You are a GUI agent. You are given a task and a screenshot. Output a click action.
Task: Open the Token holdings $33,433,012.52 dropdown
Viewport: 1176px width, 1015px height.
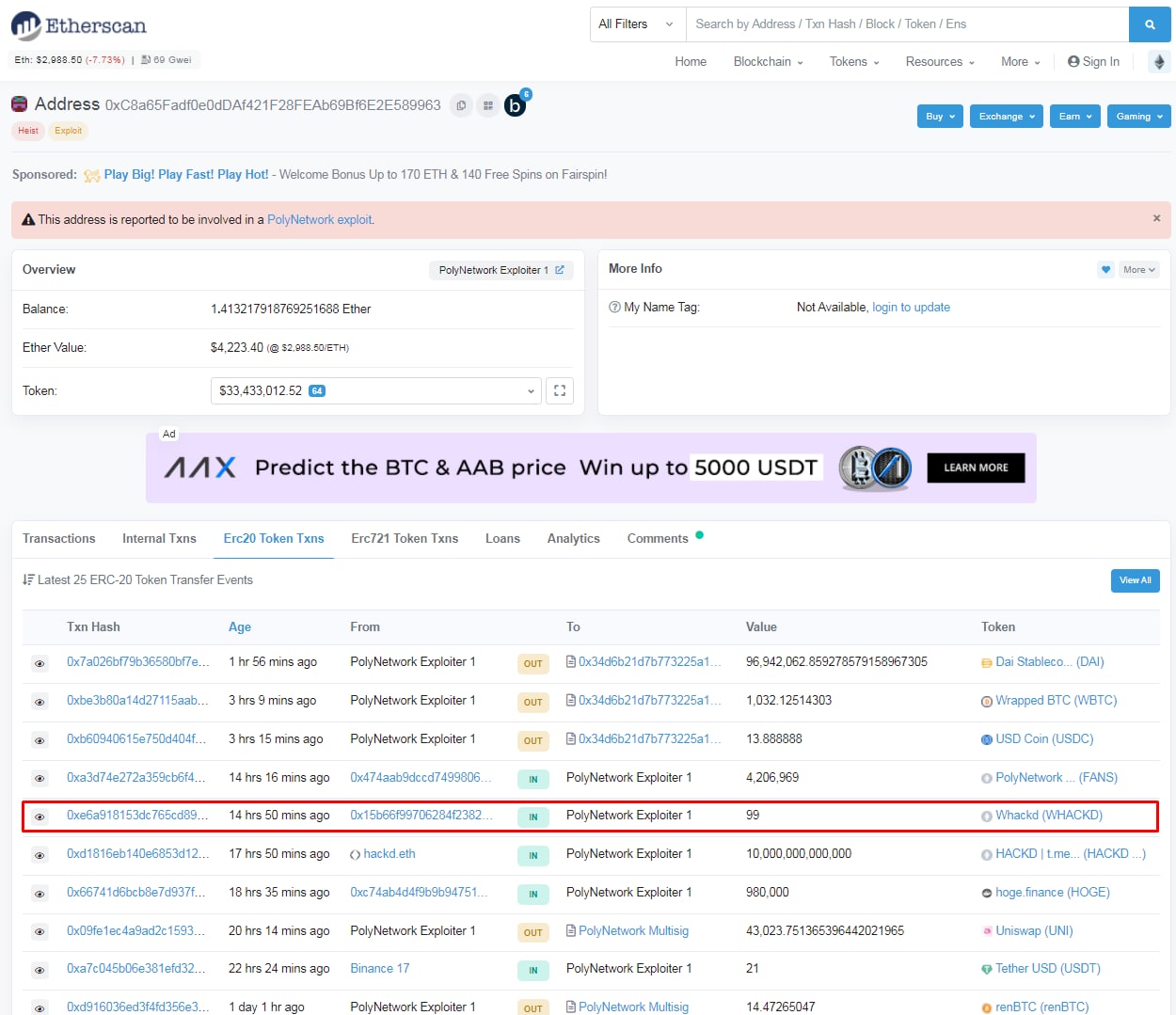pyautogui.click(x=376, y=390)
